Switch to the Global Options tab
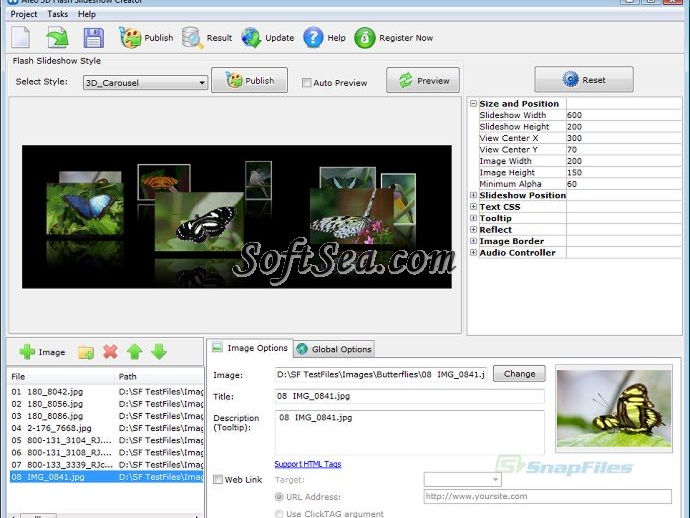Screen dimensions: 690x518 tap(334, 349)
